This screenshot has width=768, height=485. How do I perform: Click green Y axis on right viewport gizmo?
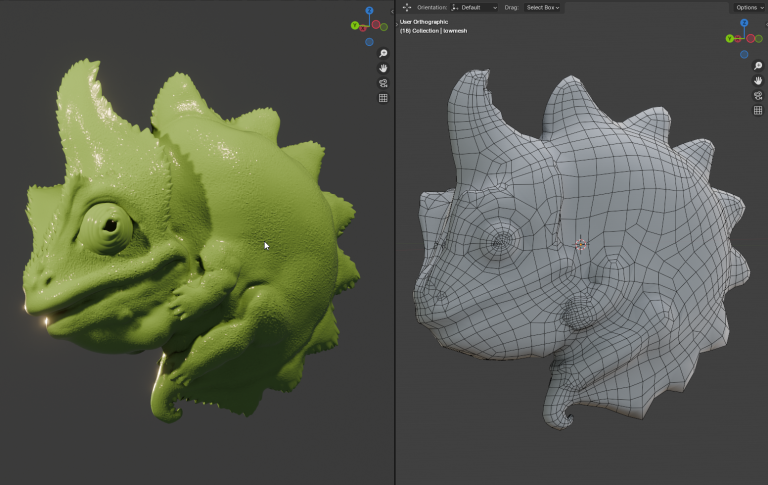(x=730, y=38)
